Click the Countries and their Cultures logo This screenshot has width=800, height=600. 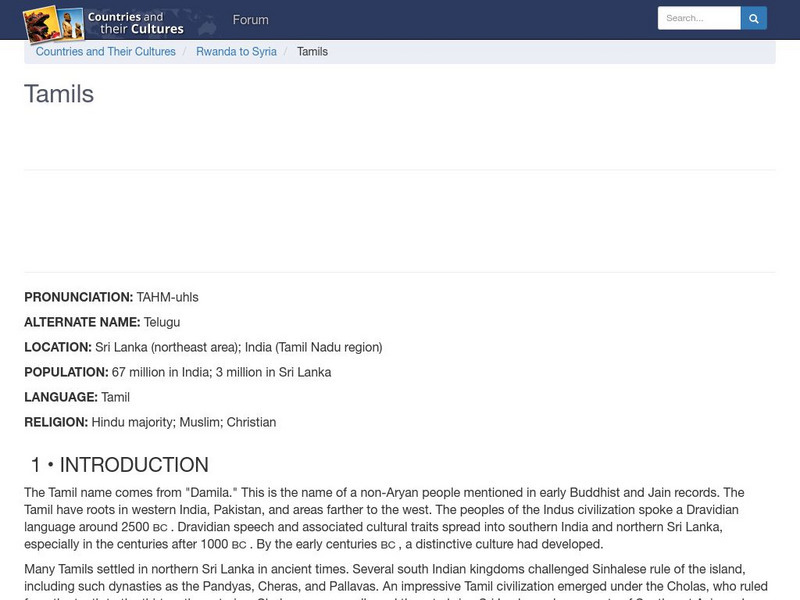click(x=104, y=22)
